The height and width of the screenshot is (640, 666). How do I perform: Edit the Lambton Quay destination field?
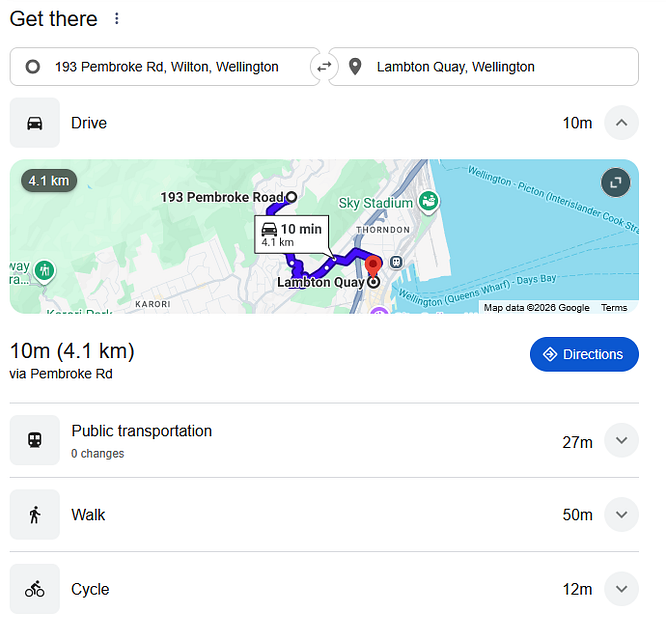tap(490, 67)
